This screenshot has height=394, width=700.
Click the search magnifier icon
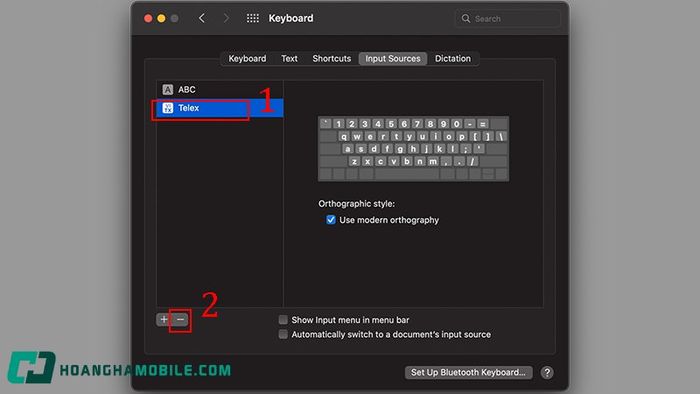pyautogui.click(x=466, y=19)
